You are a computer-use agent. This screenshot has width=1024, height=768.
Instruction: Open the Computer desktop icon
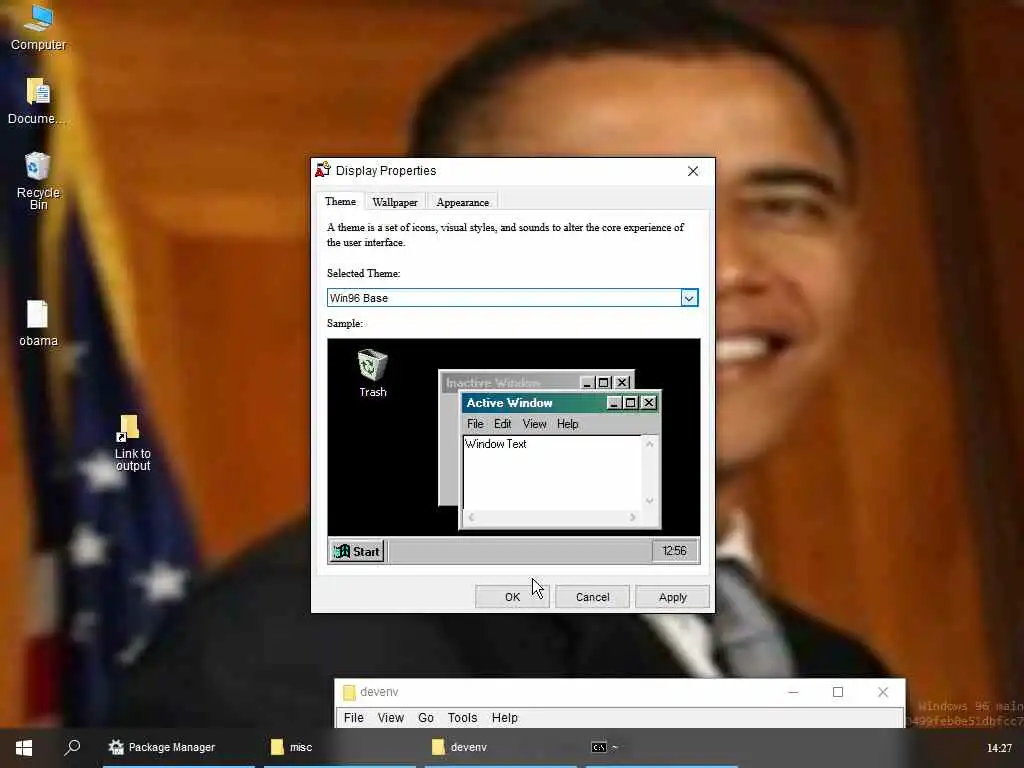[x=38, y=27]
